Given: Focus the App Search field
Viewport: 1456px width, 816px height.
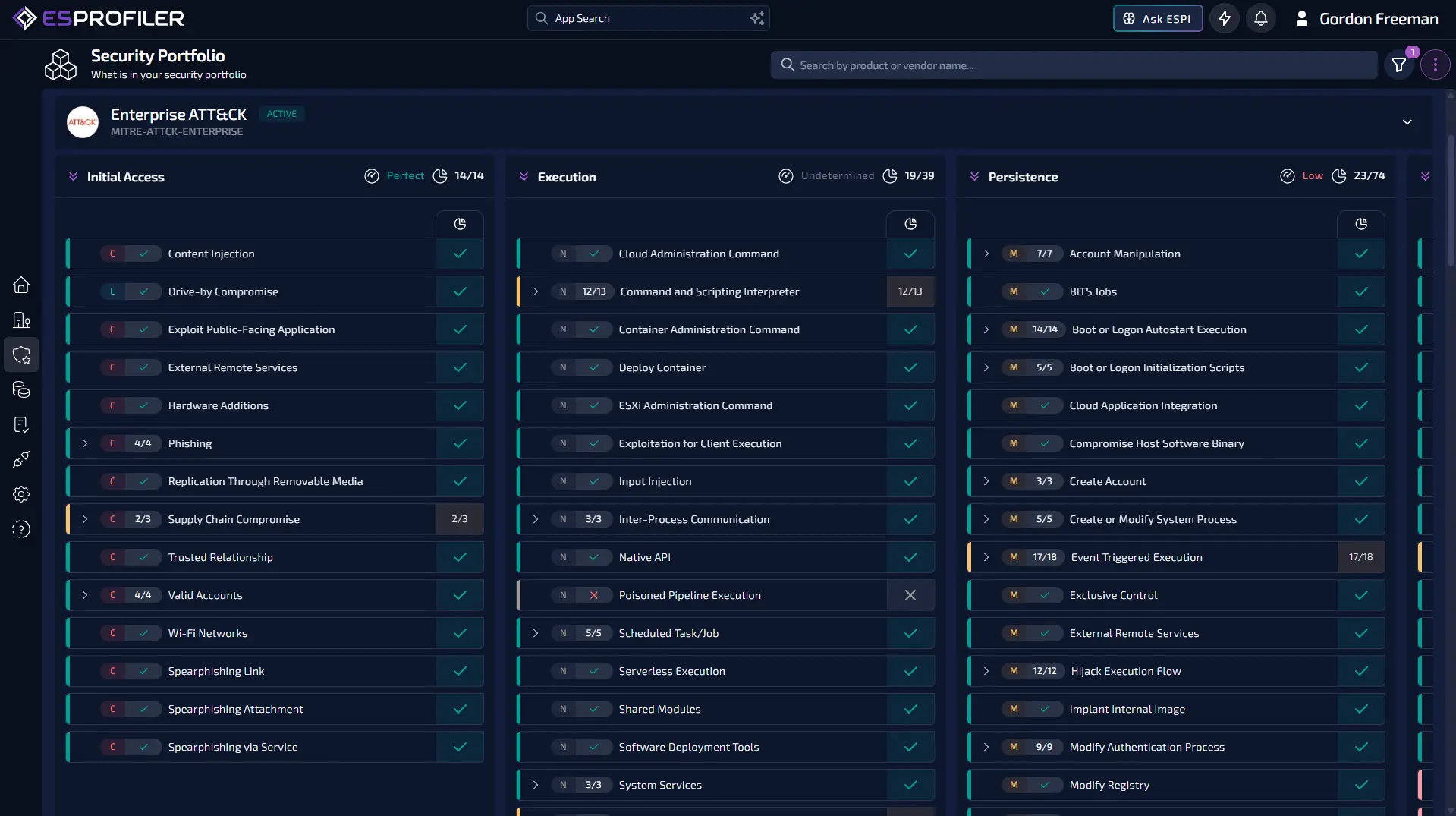Looking at the screenshot, I should [x=649, y=18].
